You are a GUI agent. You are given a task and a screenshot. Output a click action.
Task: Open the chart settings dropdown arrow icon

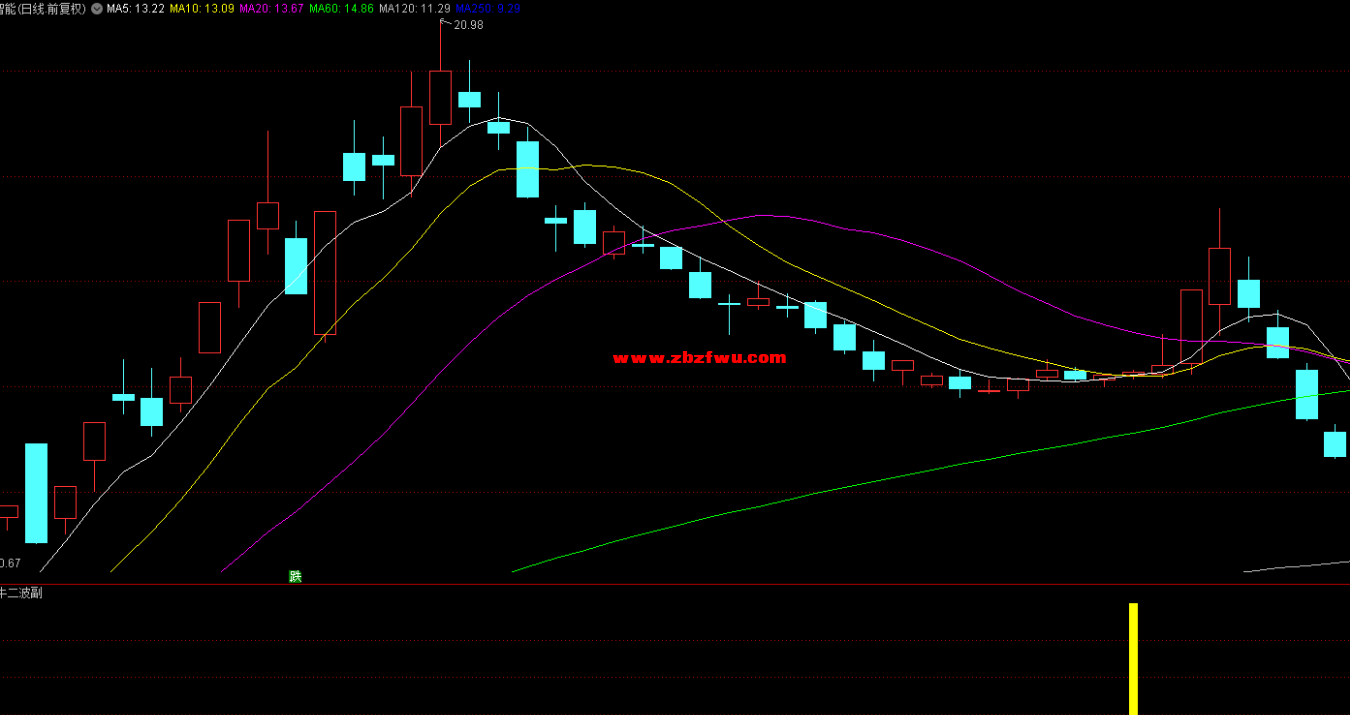pos(96,8)
